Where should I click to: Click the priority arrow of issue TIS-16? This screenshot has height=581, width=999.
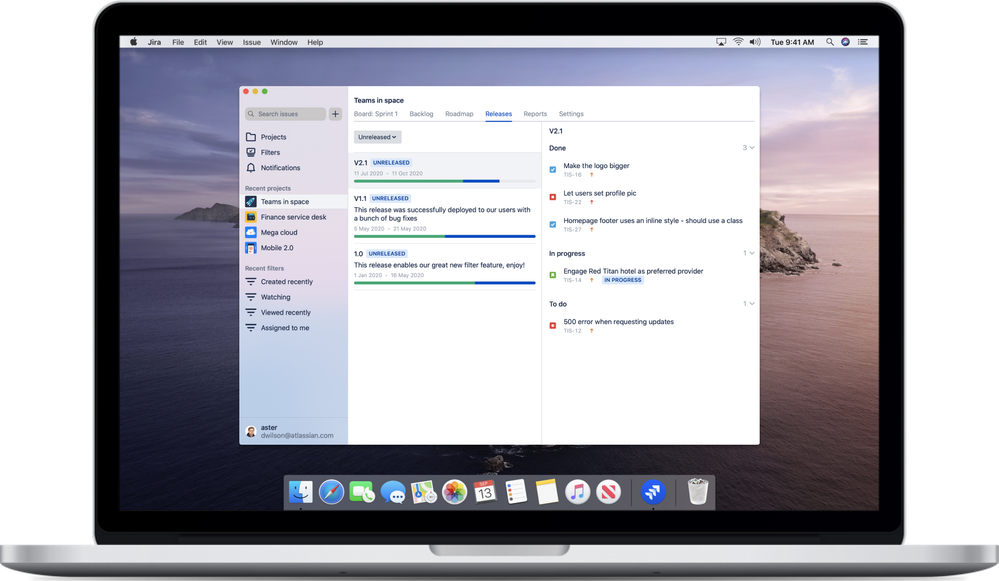[x=591, y=175]
